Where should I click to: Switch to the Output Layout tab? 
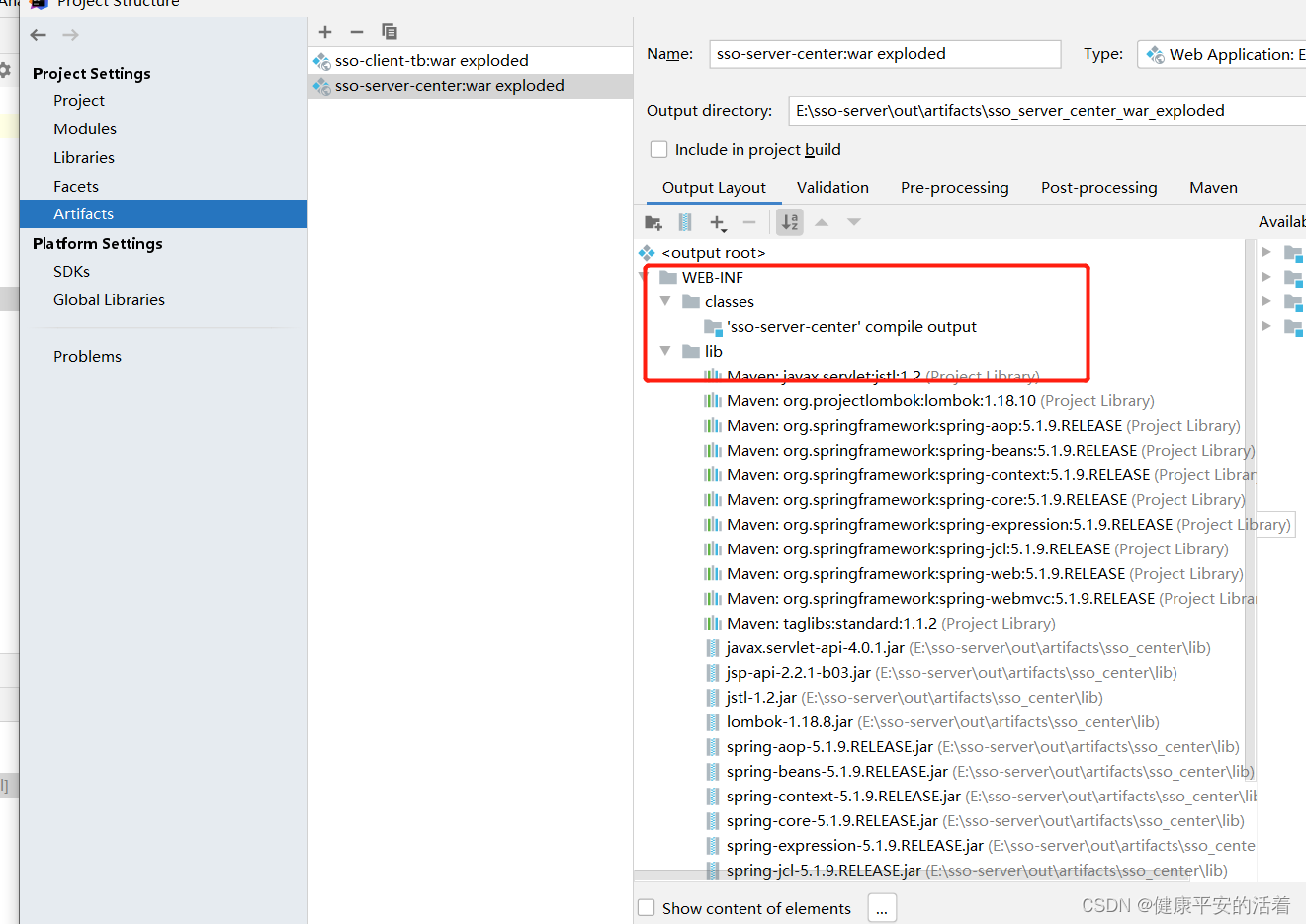coord(714,187)
